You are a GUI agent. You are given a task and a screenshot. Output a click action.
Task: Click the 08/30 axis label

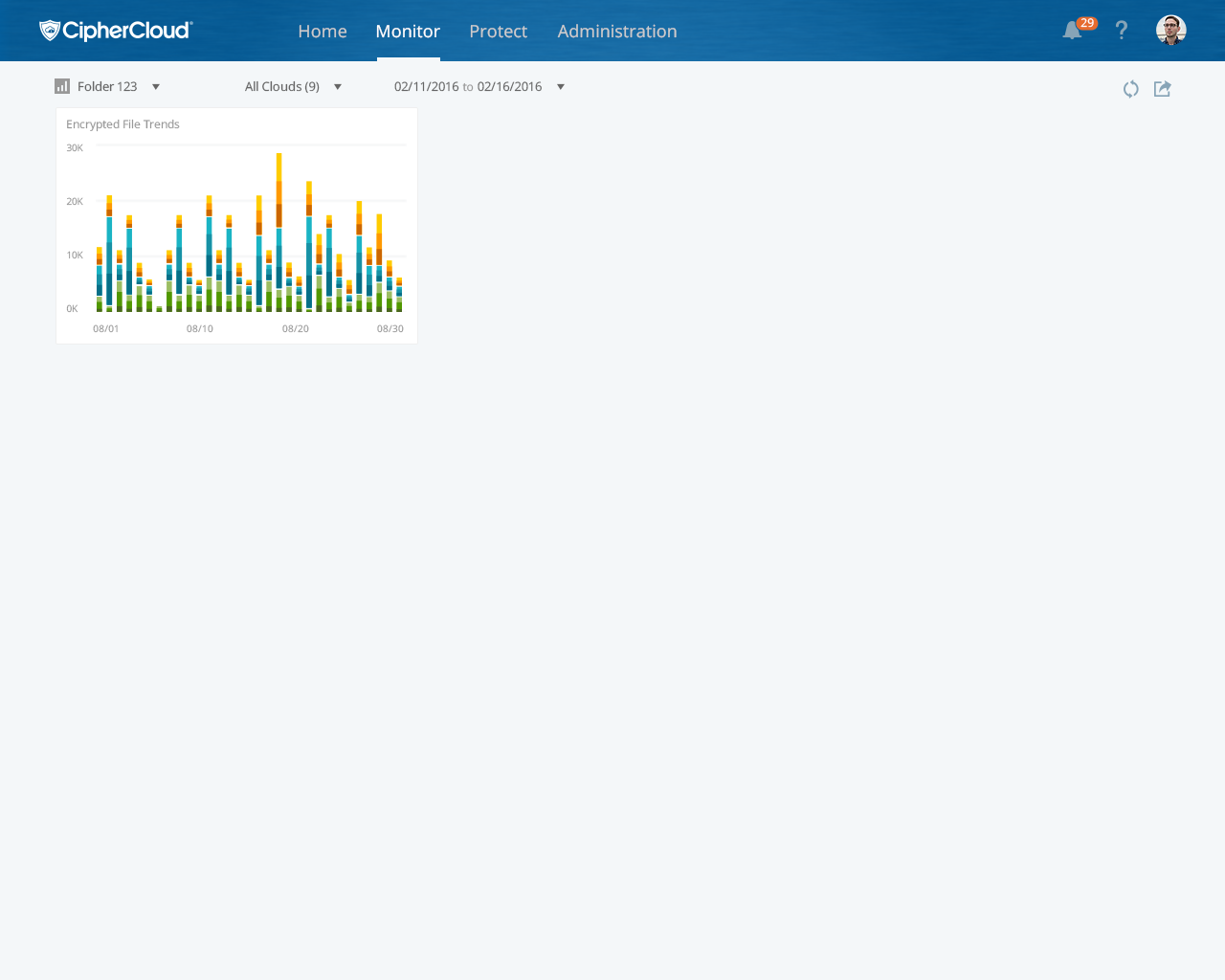point(390,328)
